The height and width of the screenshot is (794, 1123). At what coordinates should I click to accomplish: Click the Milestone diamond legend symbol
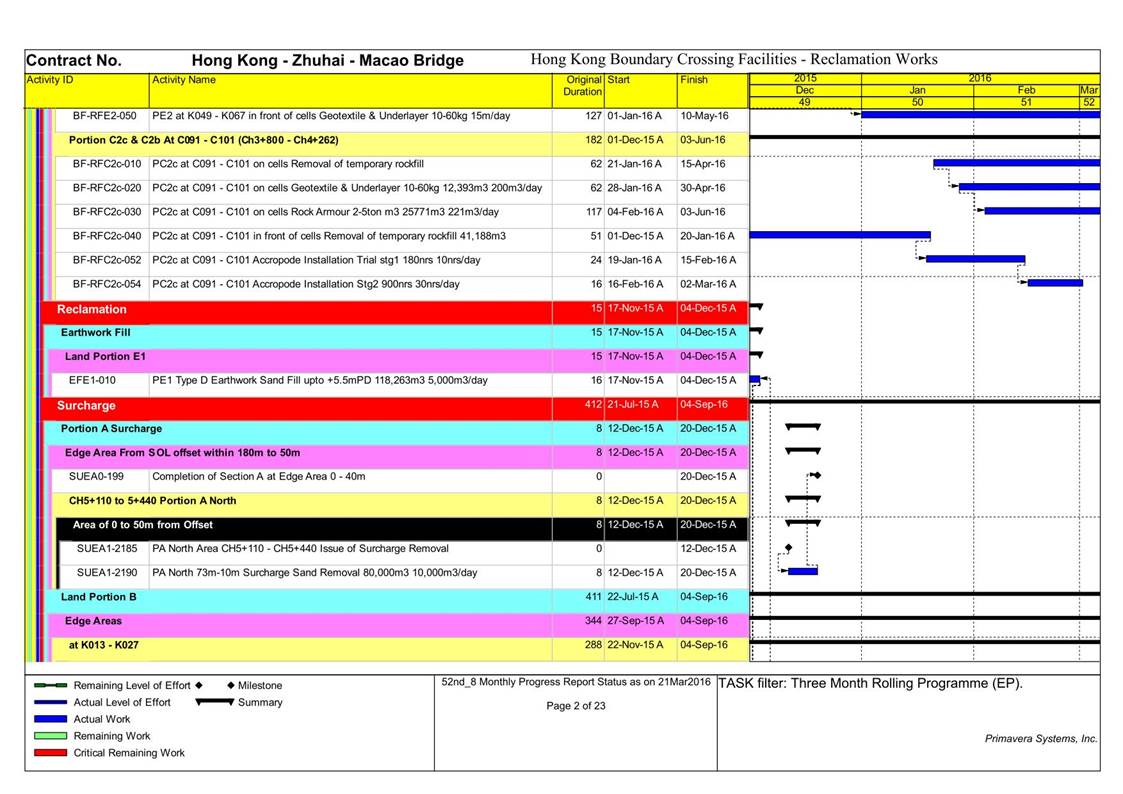click(x=231, y=685)
